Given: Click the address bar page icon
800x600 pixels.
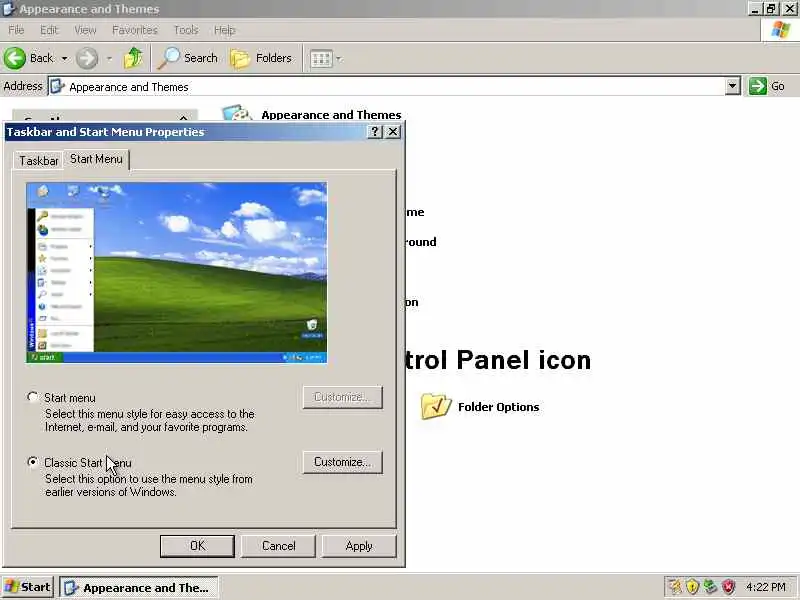Looking at the screenshot, I should coord(58,86).
